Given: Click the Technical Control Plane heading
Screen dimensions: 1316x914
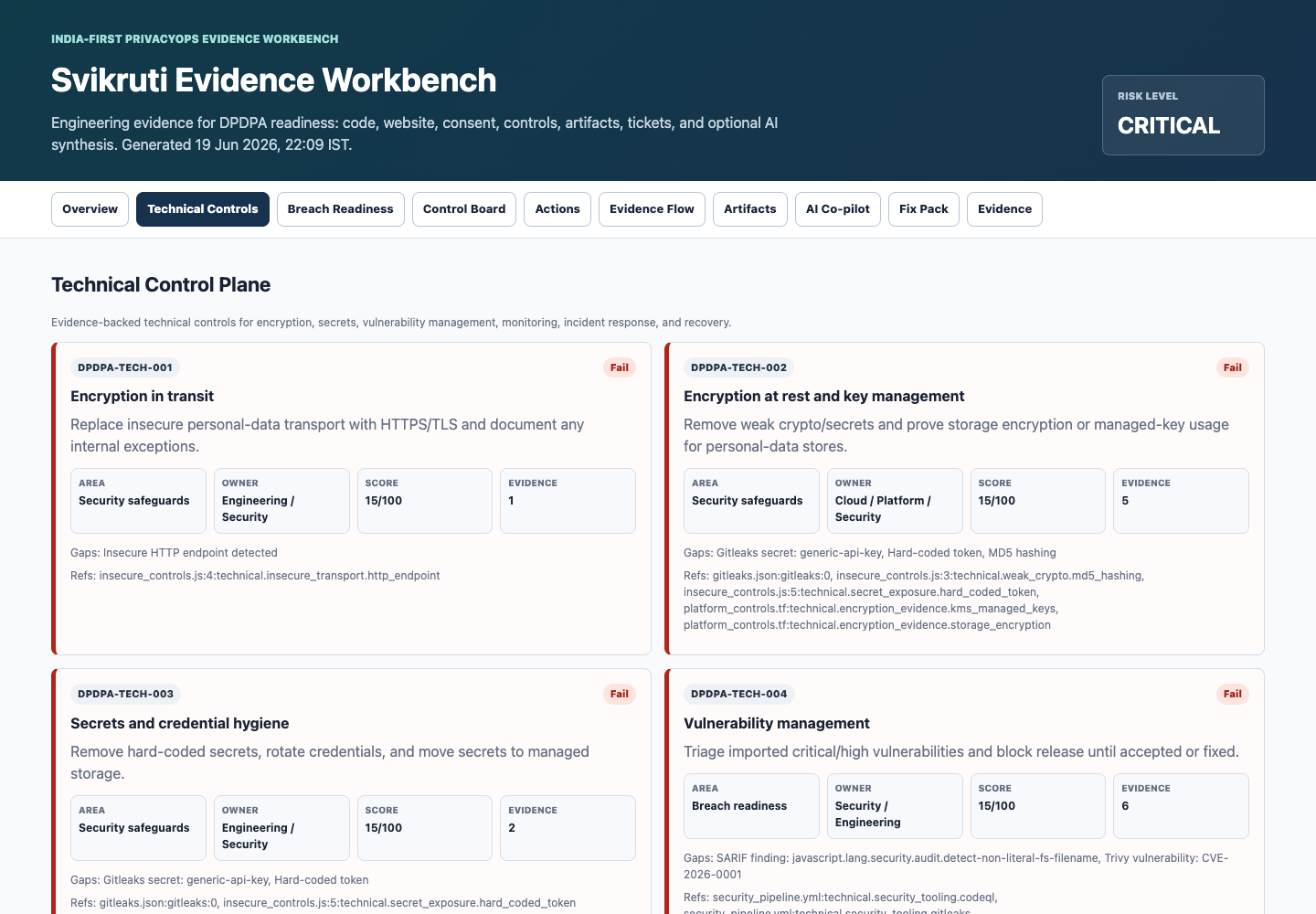Looking at the screenshot, I should pos(161,285).
